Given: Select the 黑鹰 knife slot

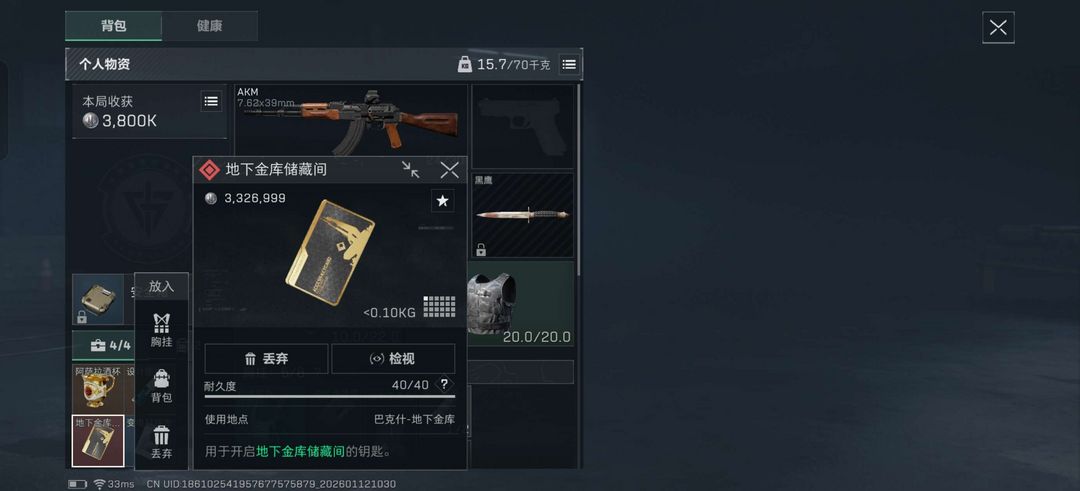Looking at the screenshot, I should click(x=523, y=215).
